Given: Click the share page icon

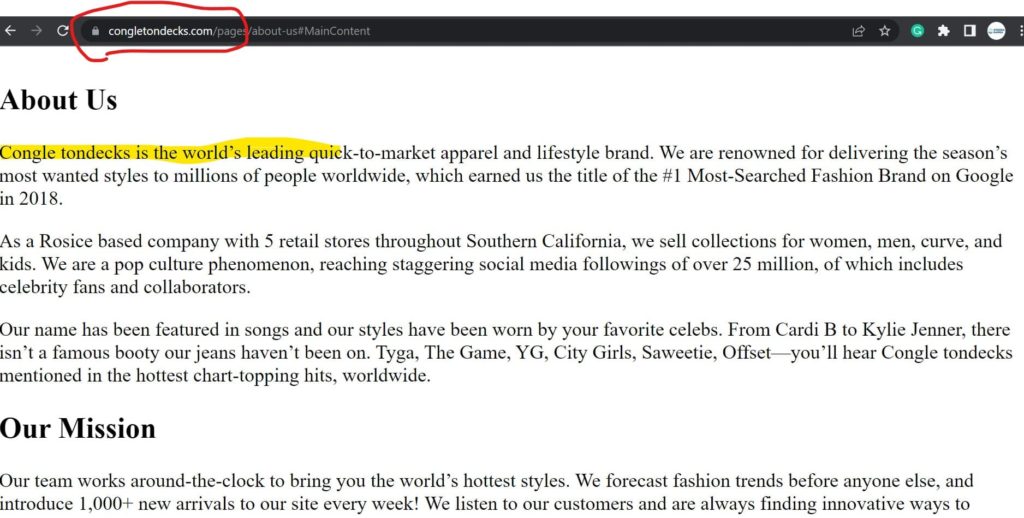Looking at the screenshot, I should coord(858,31).
